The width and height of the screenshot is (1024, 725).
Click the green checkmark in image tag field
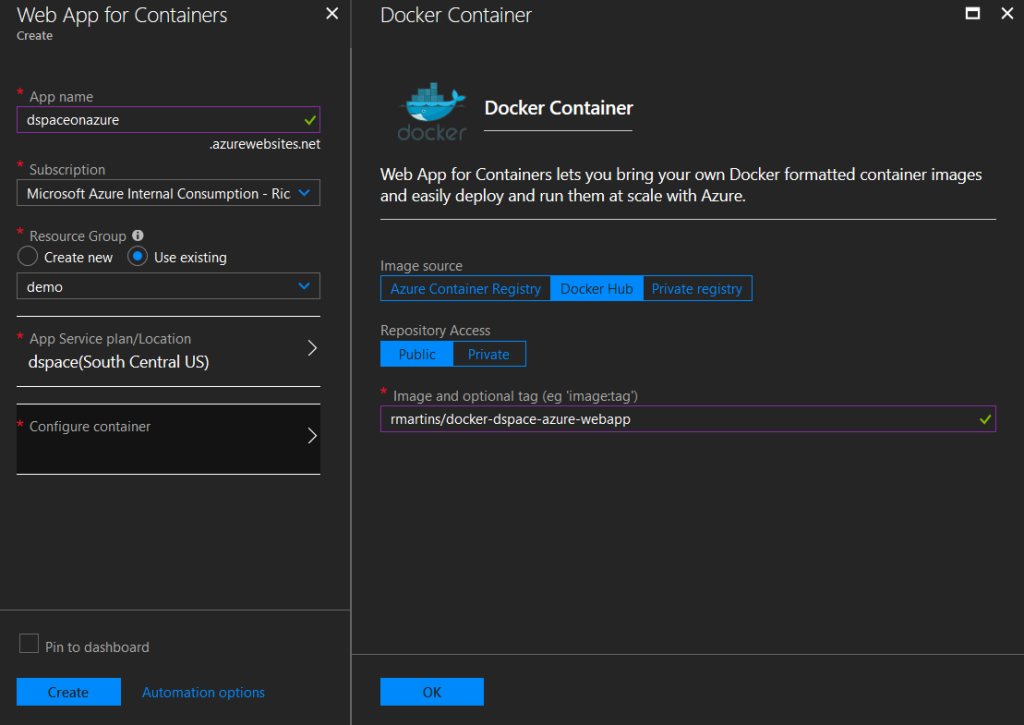[986, 419]
